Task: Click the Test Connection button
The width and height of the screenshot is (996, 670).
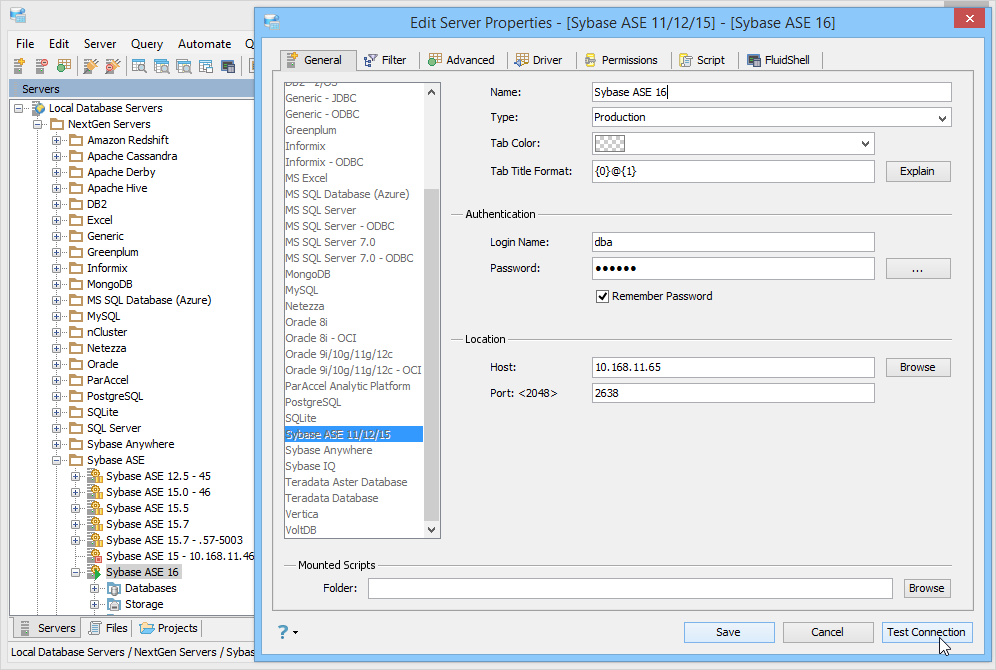Action: pos(927,633)
